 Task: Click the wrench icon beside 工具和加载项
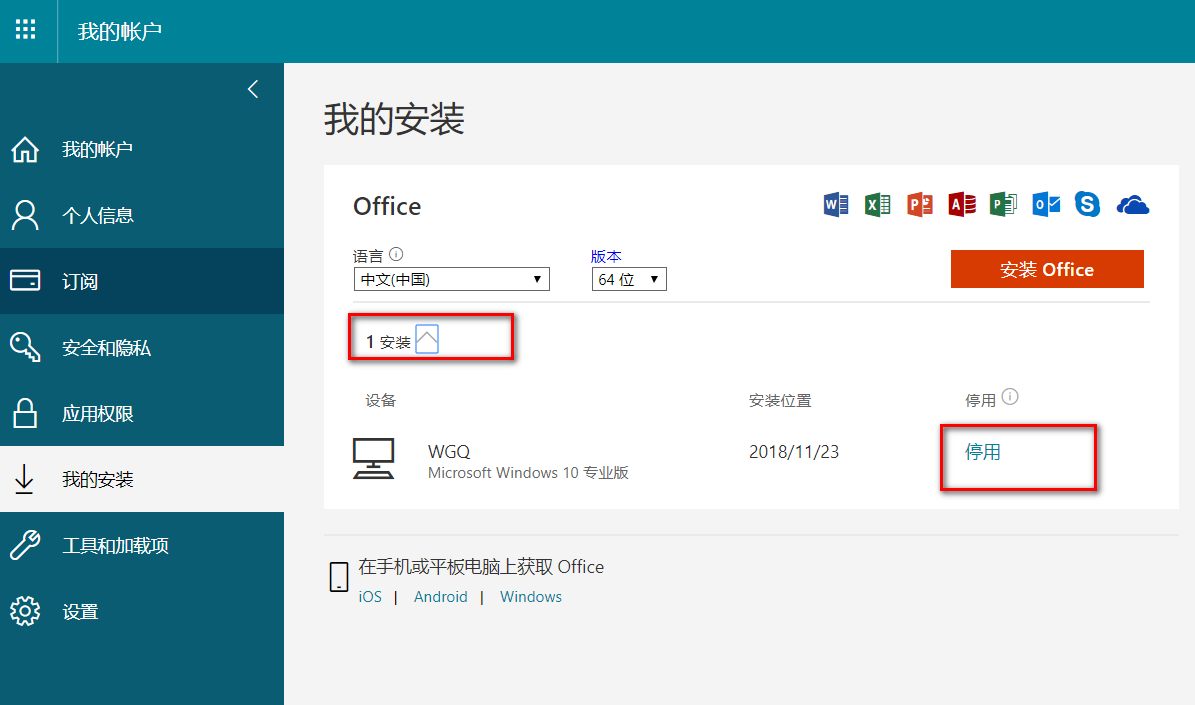pyautogui.click(x=25, y=545)
